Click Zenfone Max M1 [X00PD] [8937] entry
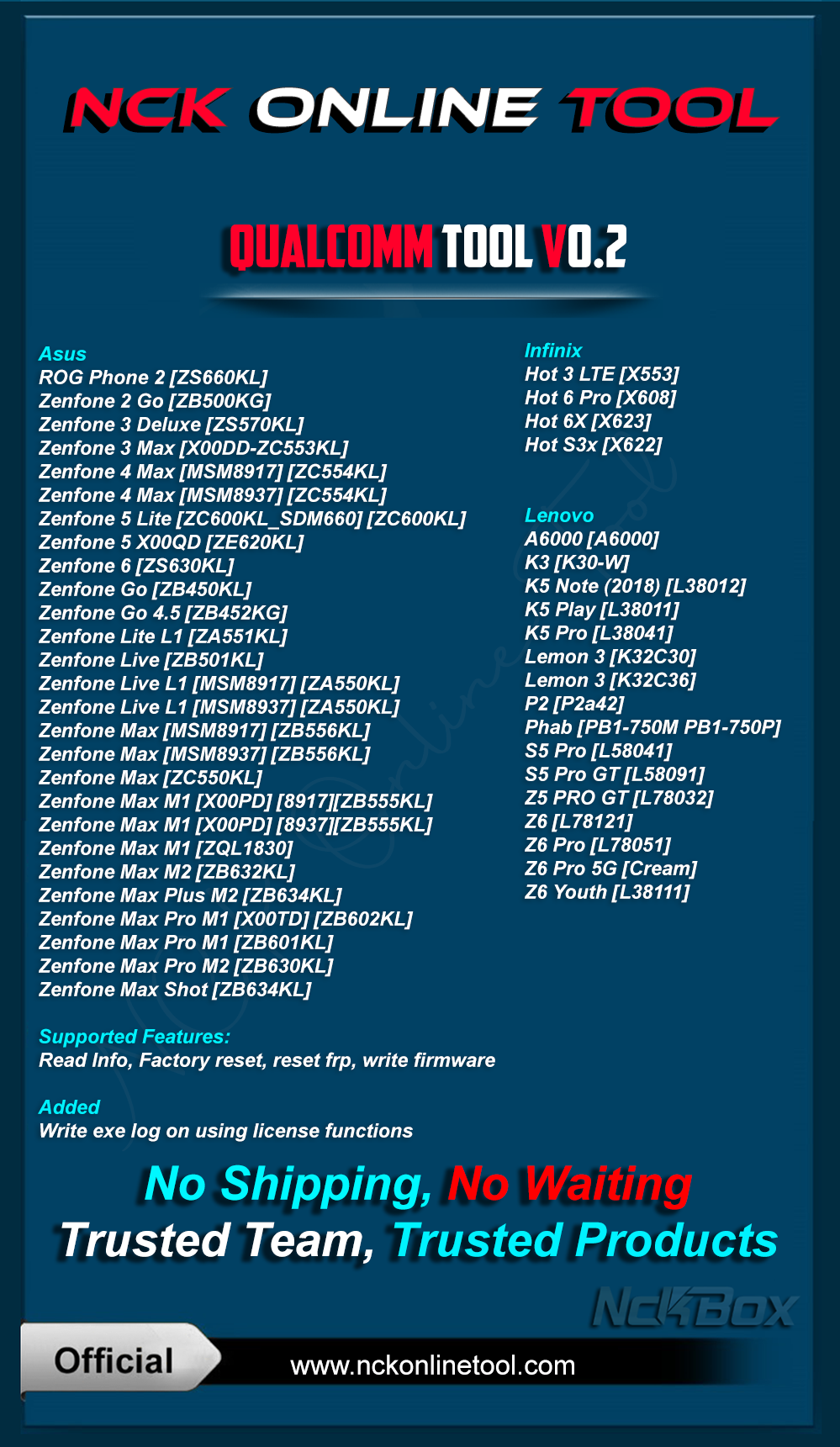The image size is (840, 1447). [235, 825]
